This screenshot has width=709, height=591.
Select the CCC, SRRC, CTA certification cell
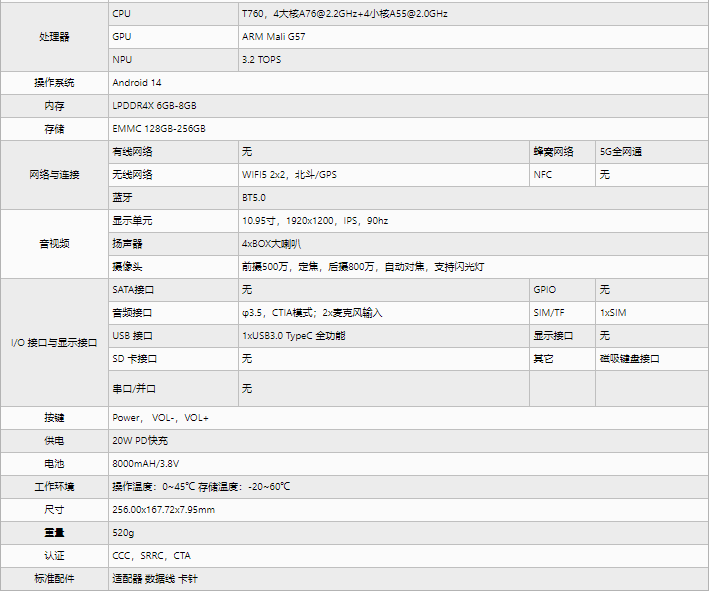pyautogui.click(x=408, y=556)
